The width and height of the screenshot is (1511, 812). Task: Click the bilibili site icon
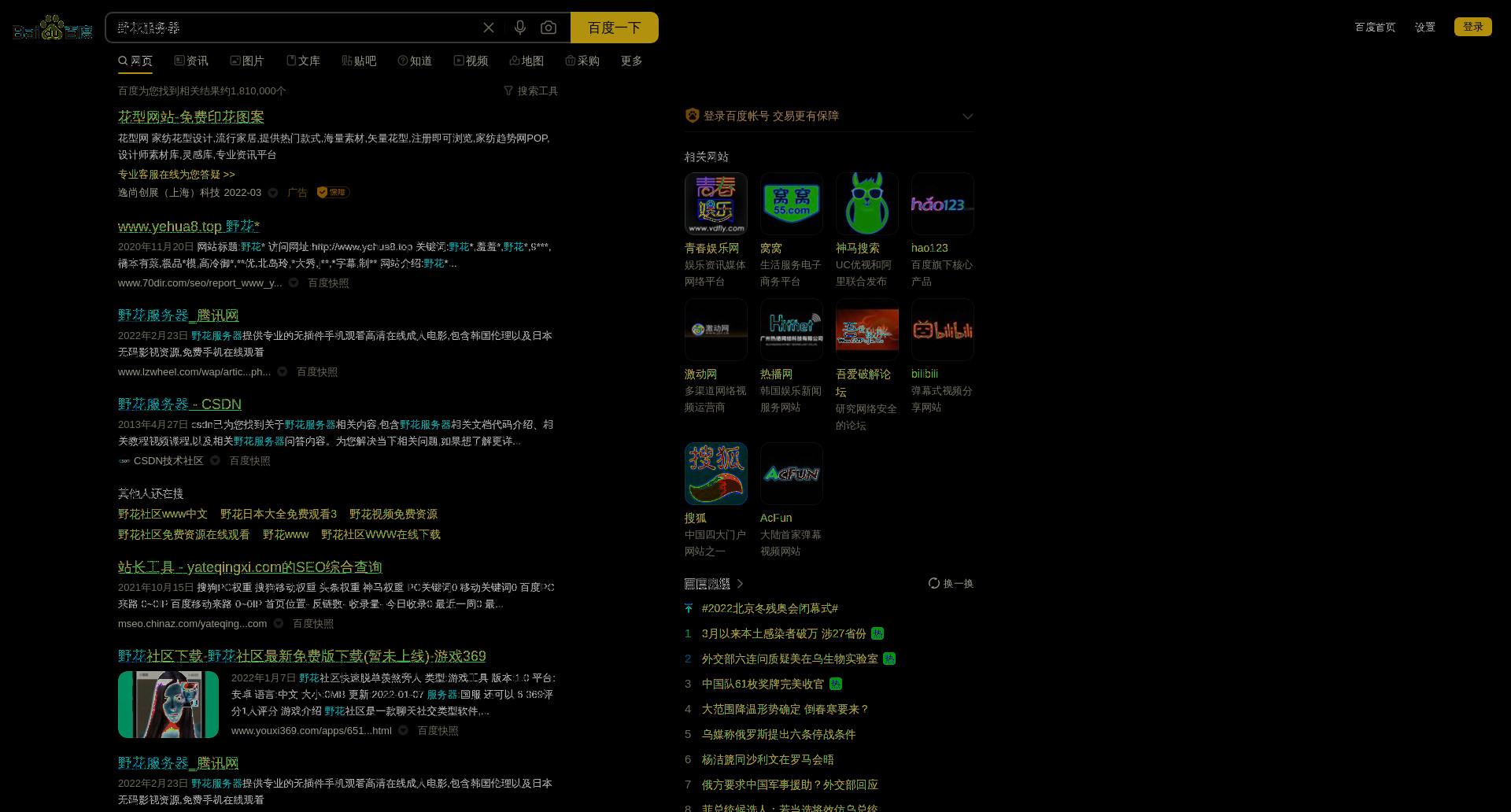pos(943,330)
